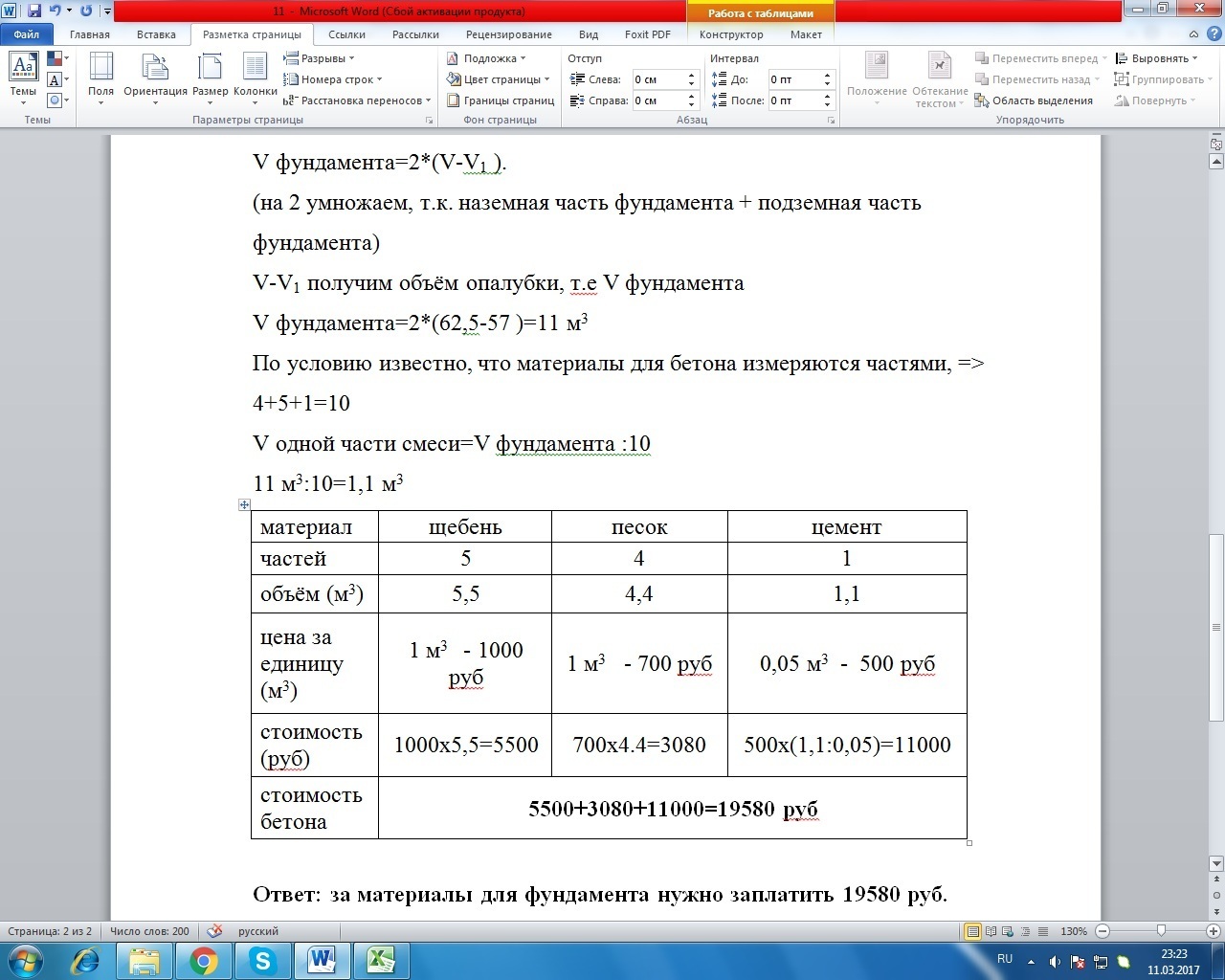Screen dimensions: 1225x980
Task: Open Google Chrome from the taskbar
Action: coord(203,961)
